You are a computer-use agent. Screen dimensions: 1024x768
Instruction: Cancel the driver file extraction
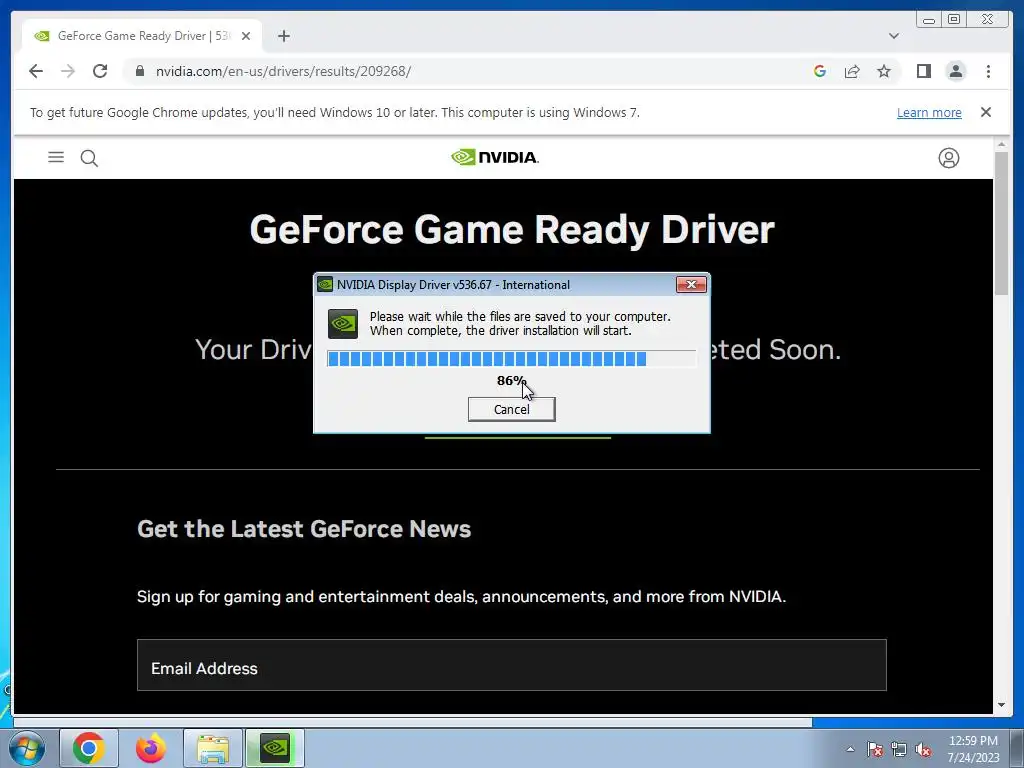pyautogui.click(x=511, y=409)
